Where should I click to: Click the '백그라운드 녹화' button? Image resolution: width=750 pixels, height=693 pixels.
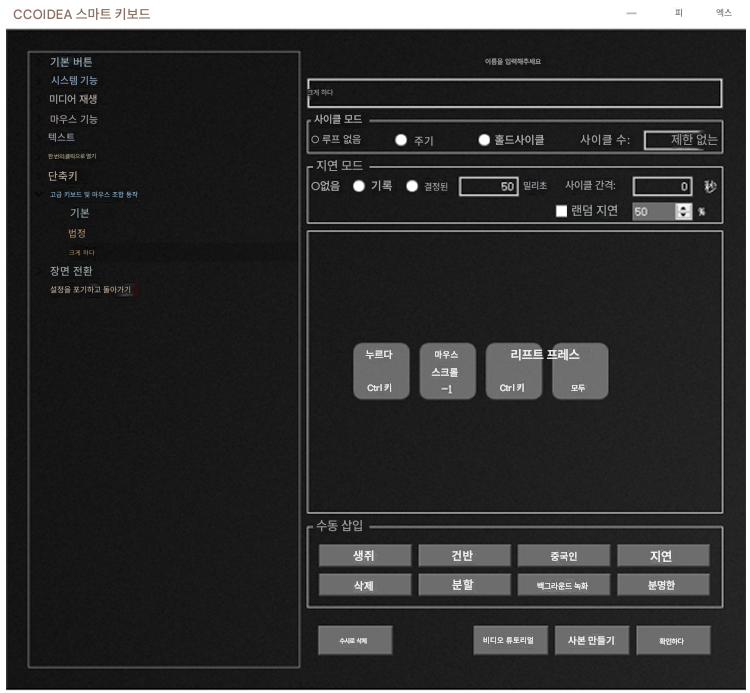pos(563,585)
